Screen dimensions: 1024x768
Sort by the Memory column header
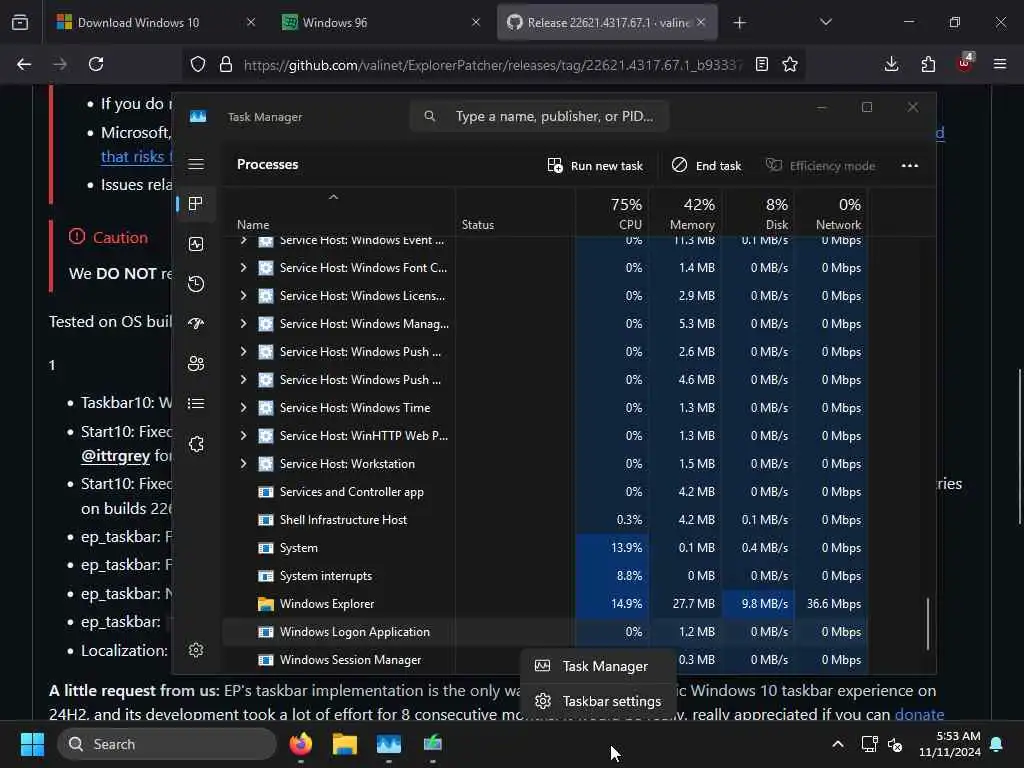[686, 214]
